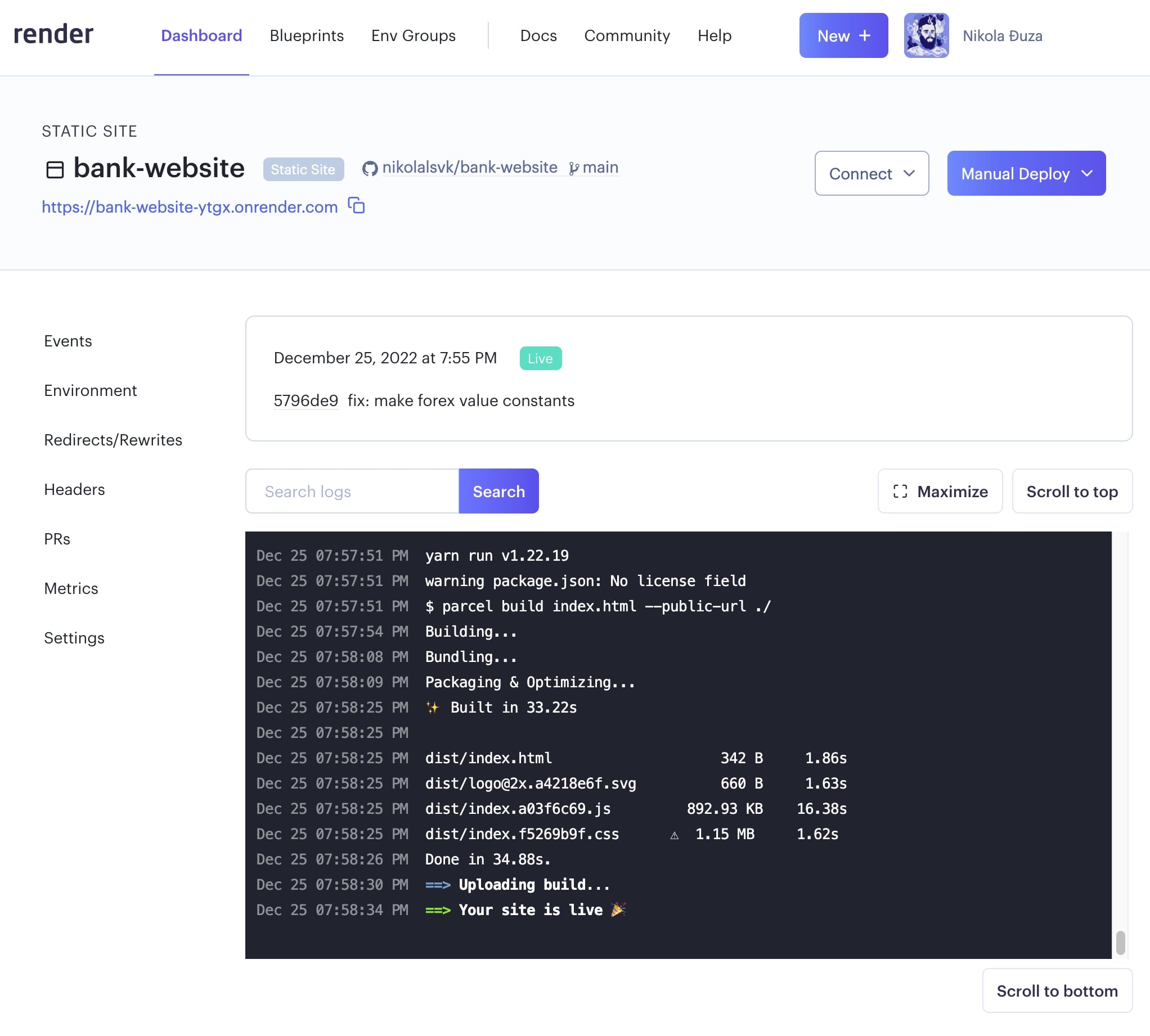Click the GitHub icon beside repository name
This screenshot has width=1150, height=1036.
pos(370,169)
